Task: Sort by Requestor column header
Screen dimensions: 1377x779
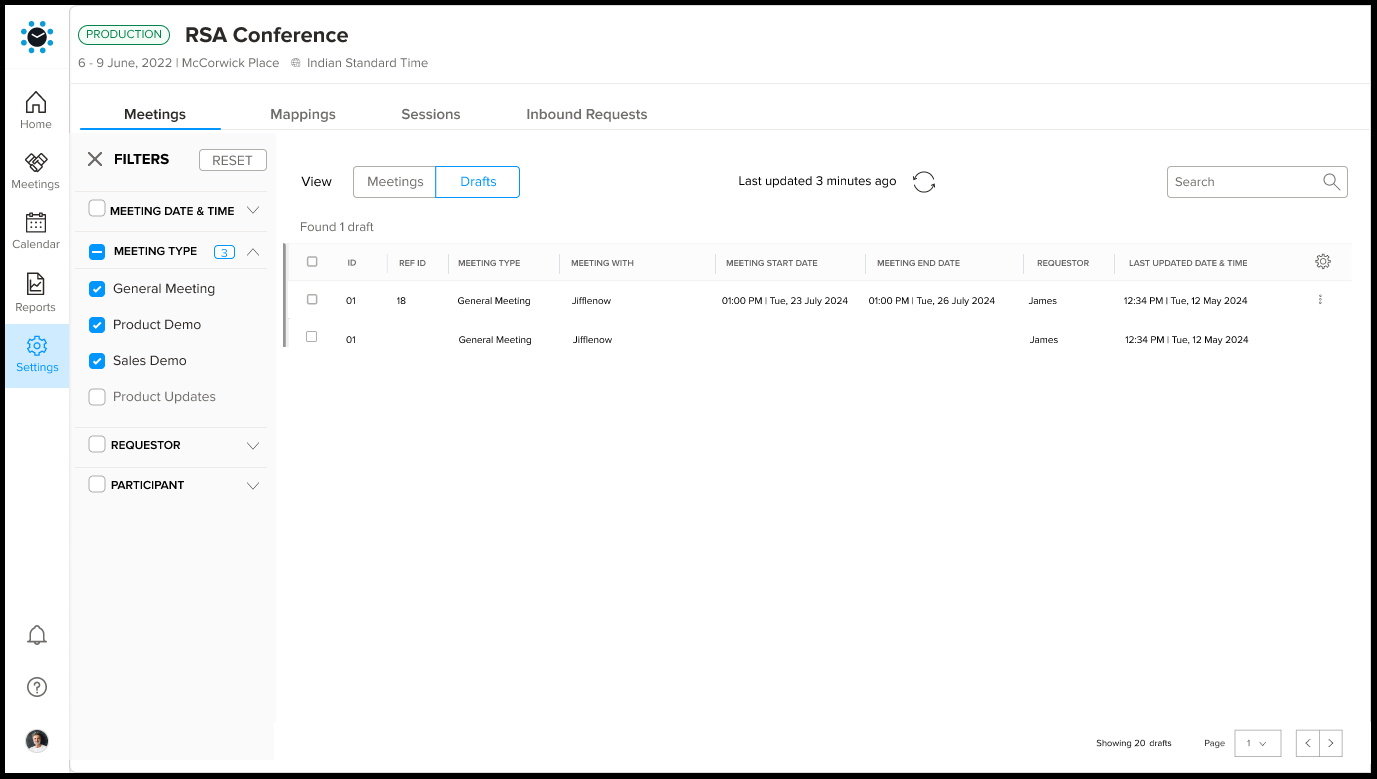Action: click(x=1063, y=263)
